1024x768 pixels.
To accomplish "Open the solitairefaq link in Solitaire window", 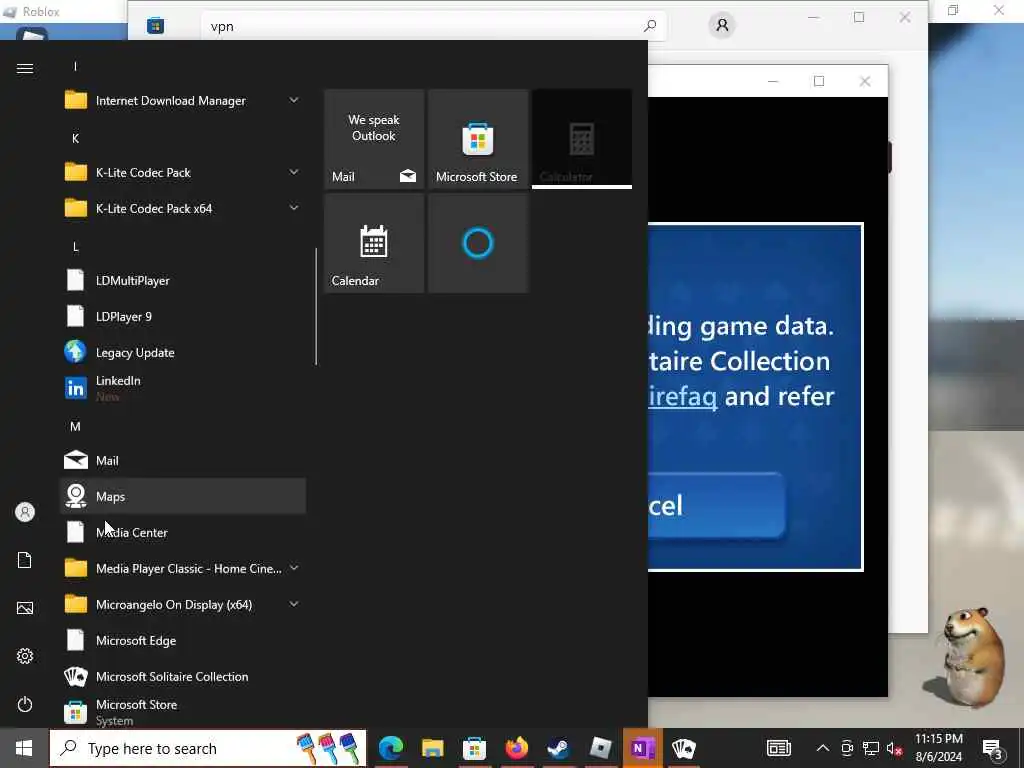I will [682, 396].
